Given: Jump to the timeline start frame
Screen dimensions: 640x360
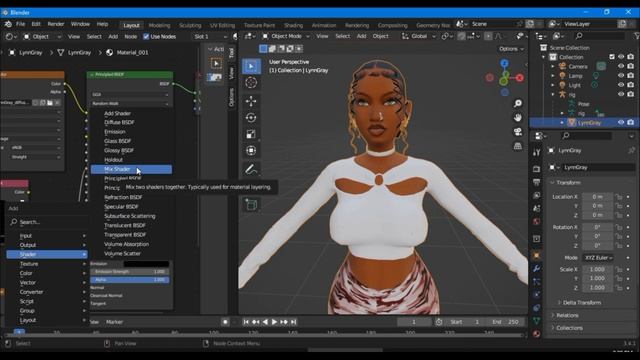Looking at the screenshot, I should 246,322.
